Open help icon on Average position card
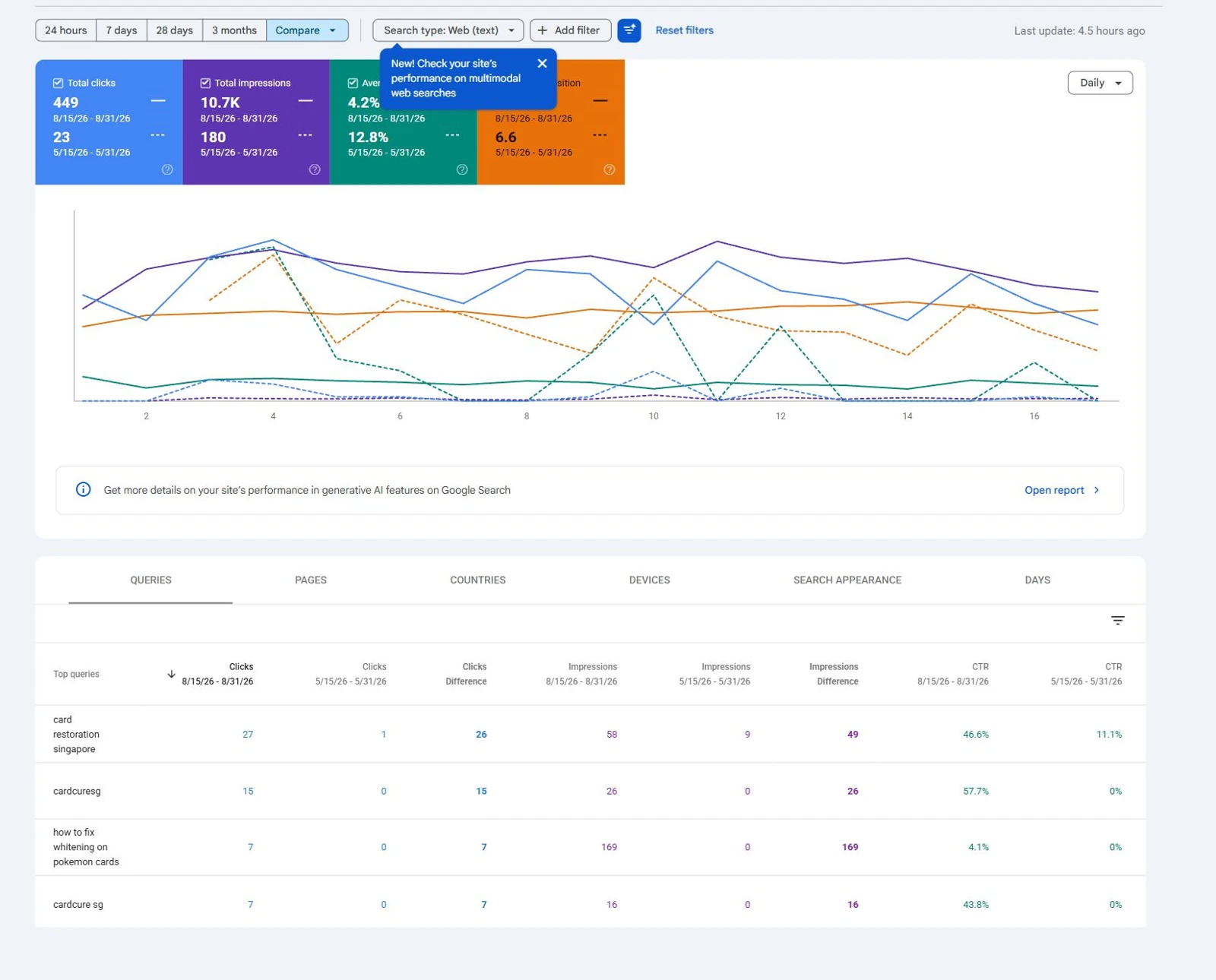The height and width of the screenshot is (980, 1216). coord(610,169)
